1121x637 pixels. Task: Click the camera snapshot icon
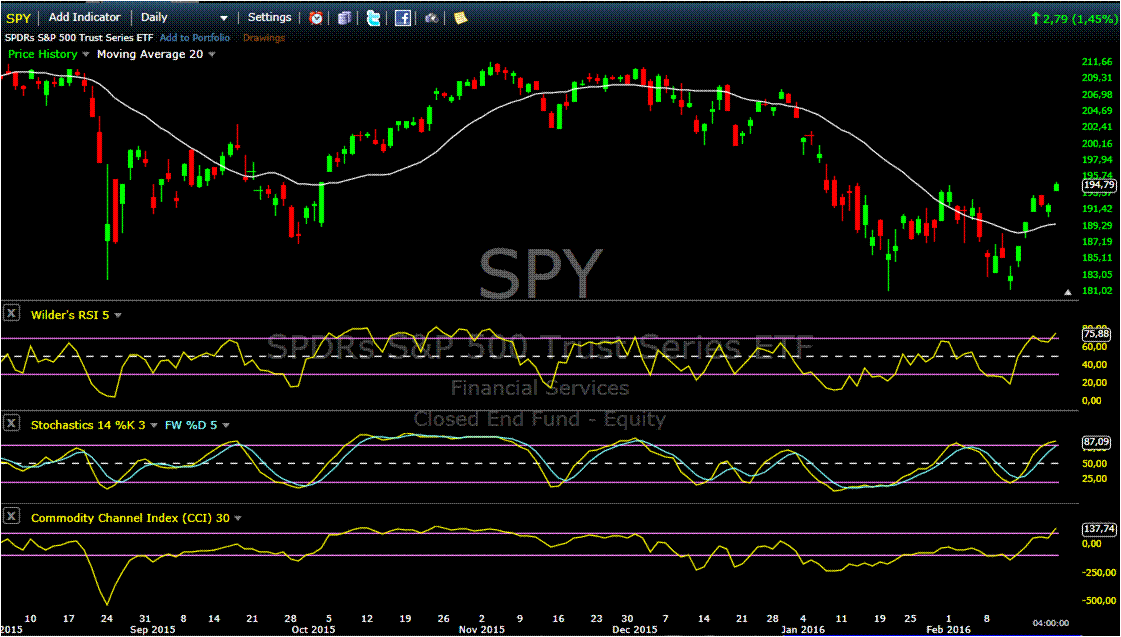(x=431, y=18)
